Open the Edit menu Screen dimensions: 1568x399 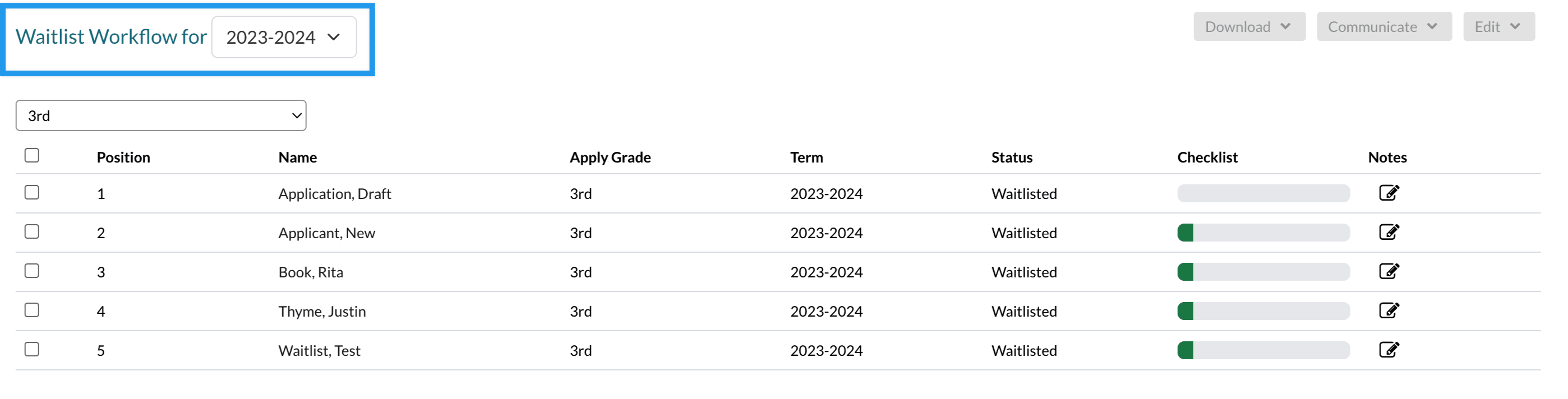pyautogui.click(x=1498, y=27)
